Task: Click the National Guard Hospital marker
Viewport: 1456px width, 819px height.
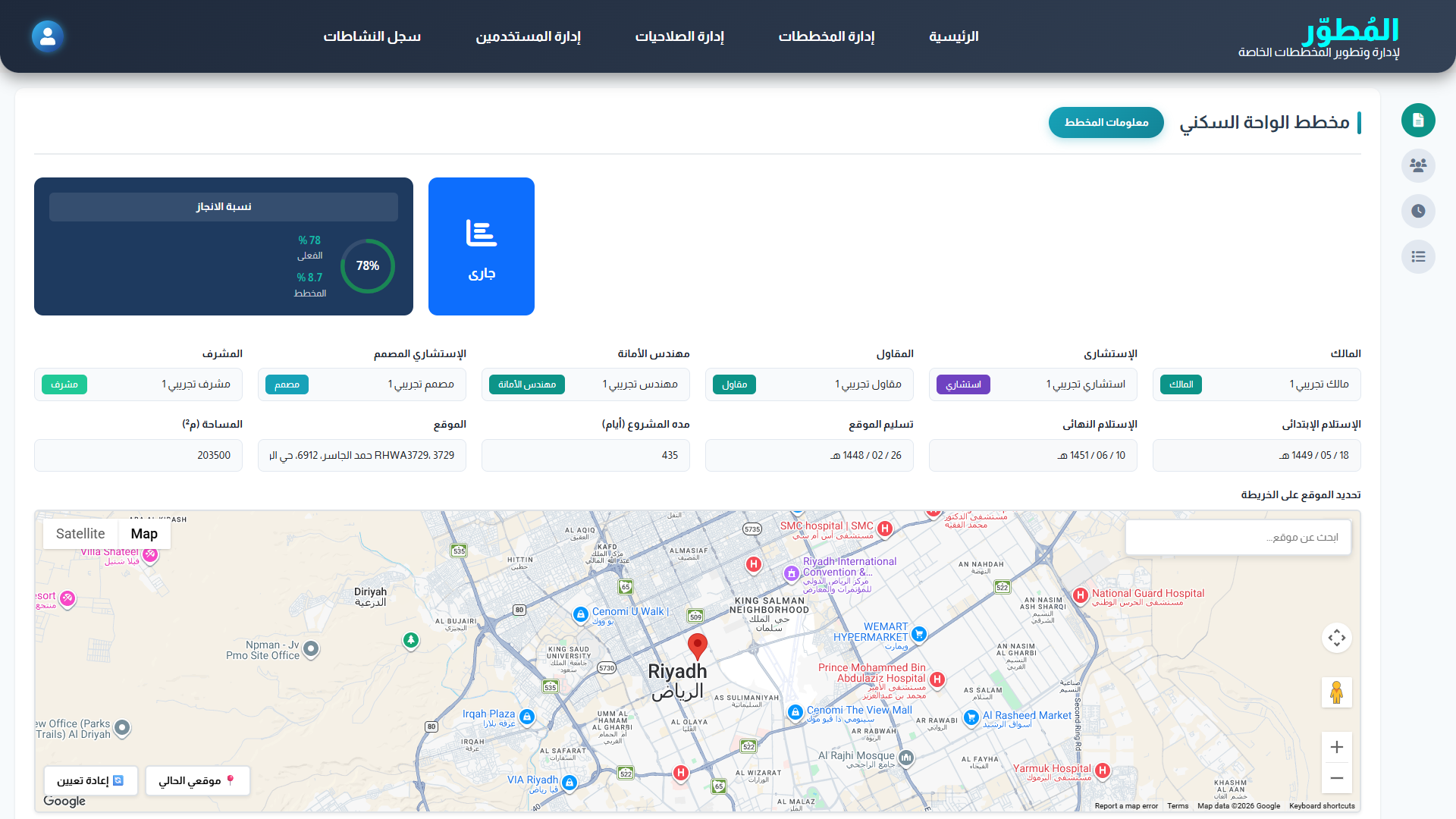Action: [x=1081, y=596]
